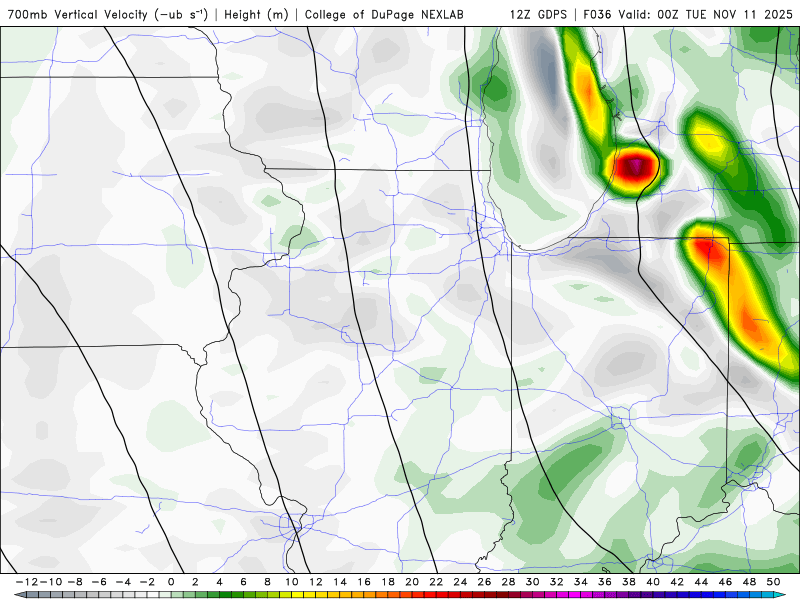Click the 22 colorbar label
800x600 pixels.
pyautogui.click(x=436, y=582)
